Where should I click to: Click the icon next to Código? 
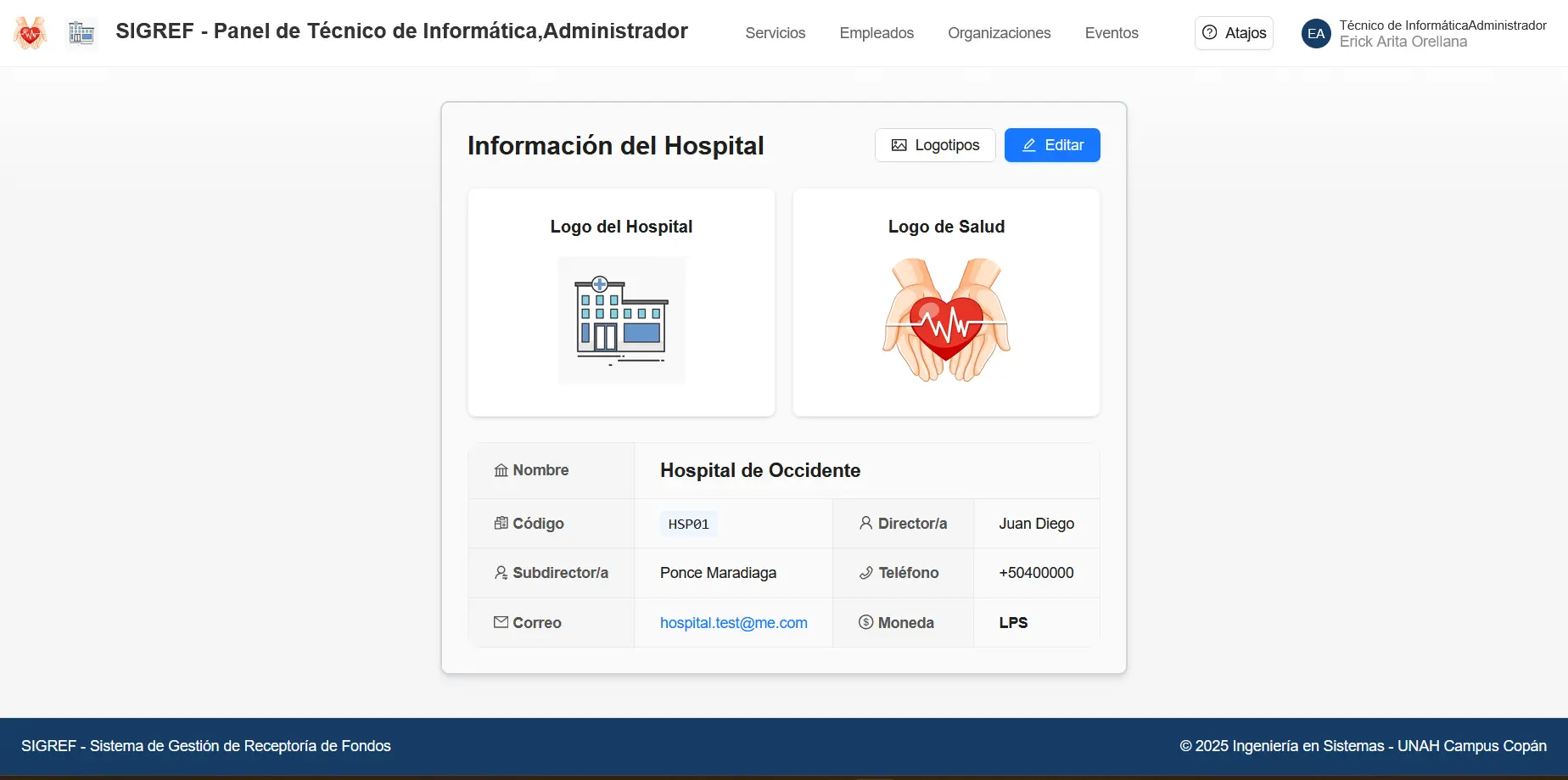click(x=501, y=523)
